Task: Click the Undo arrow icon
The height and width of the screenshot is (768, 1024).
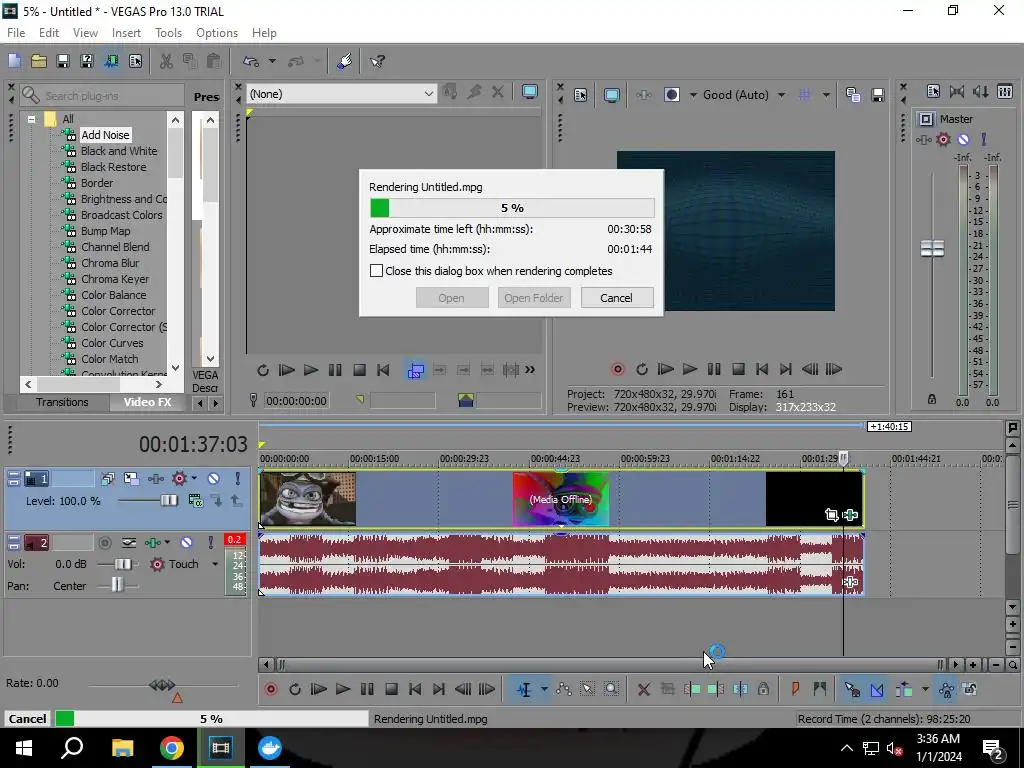Action: (251, 61)
